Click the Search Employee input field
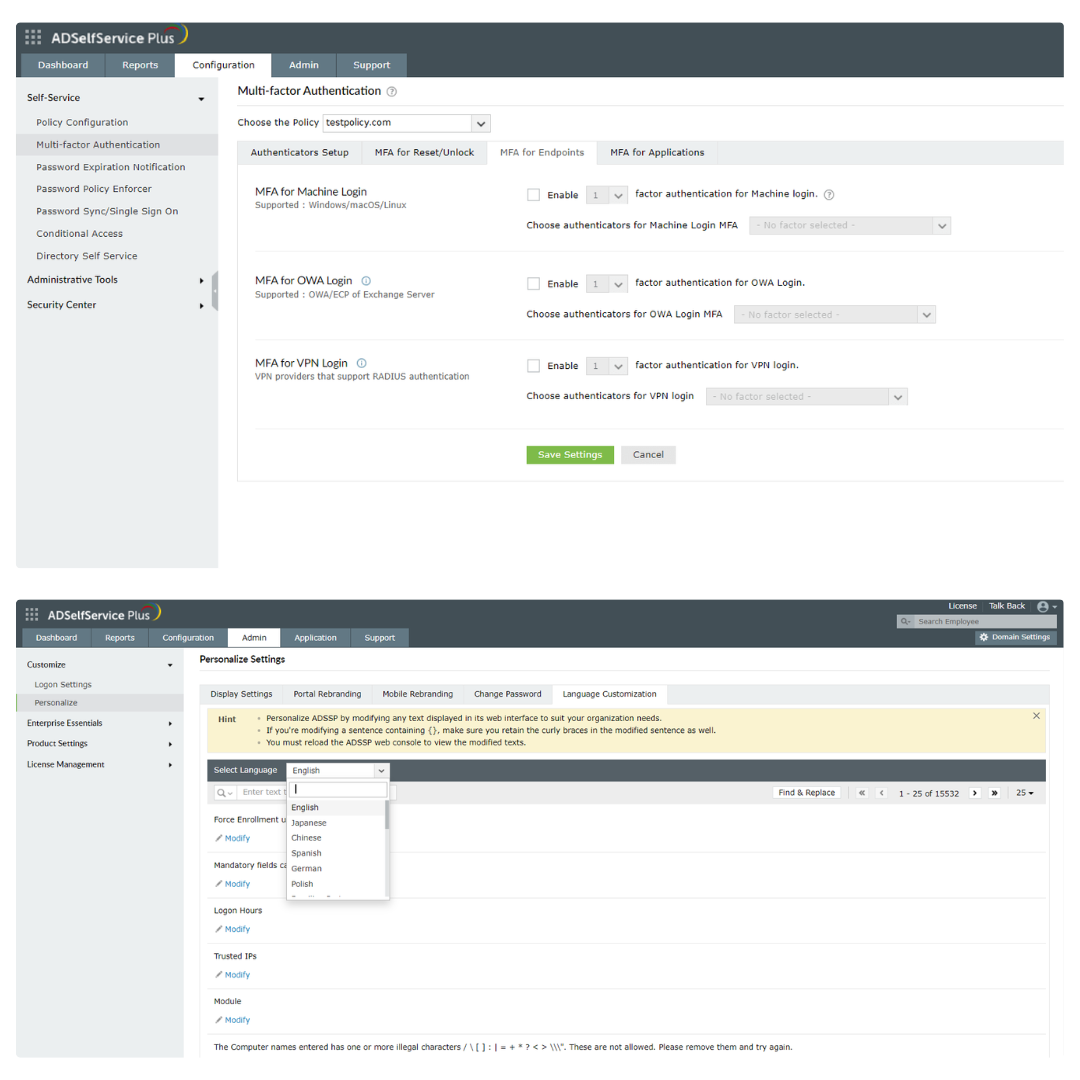The height and width of the screenshot is (1080, 1080). coord(980,622)
